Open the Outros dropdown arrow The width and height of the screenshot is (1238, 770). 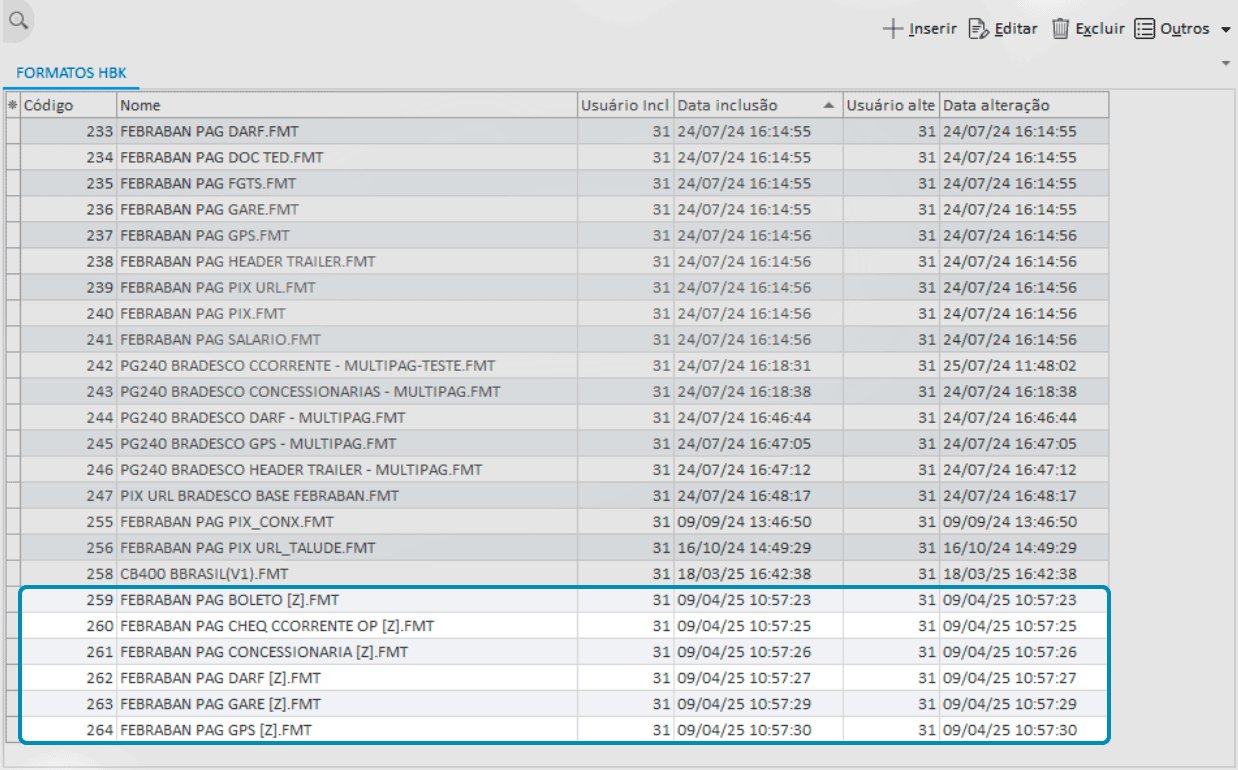[1226, 30]
